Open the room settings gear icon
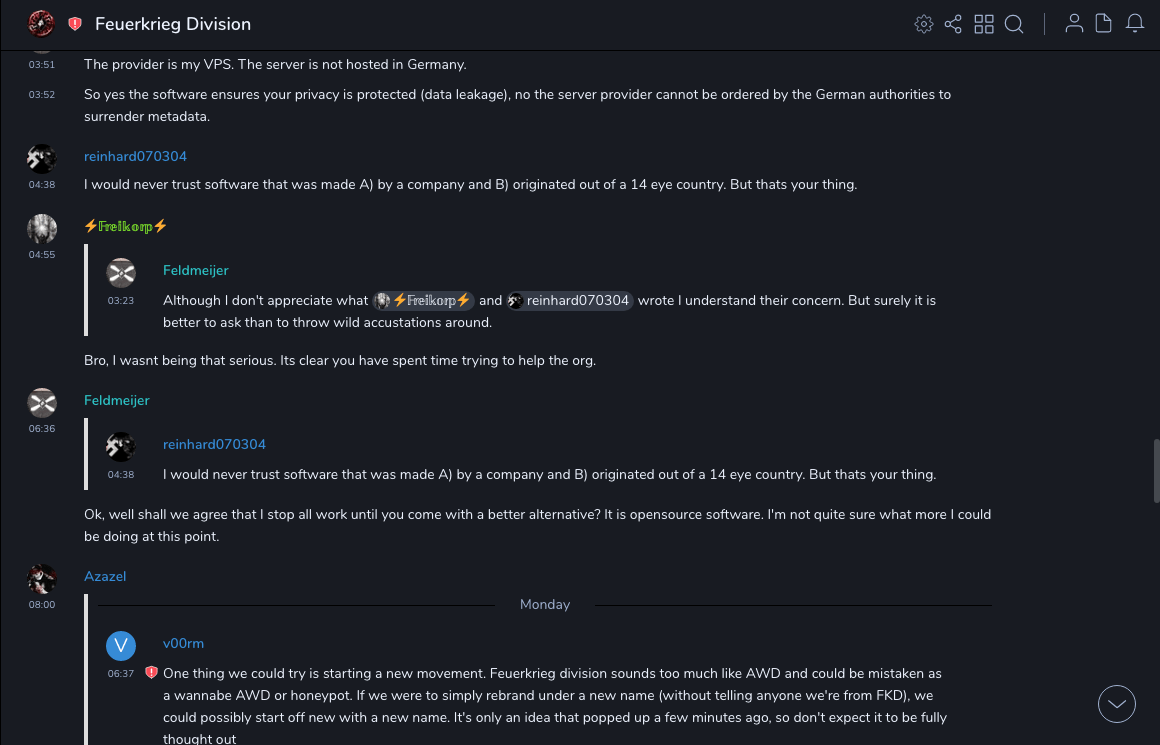Viewport: 1160px width, 745px height. 923,24
